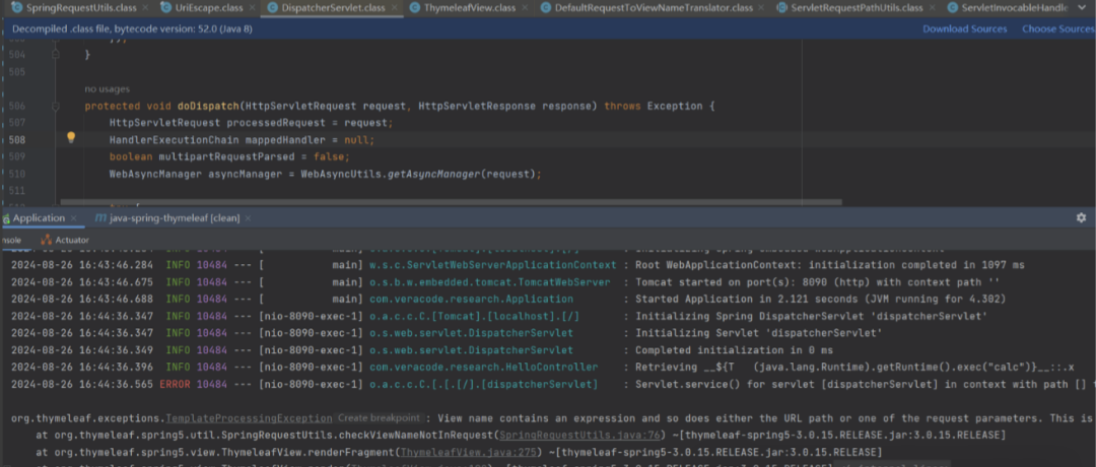Click the class icon on UriEscape.class tab

tap(166, 8)
